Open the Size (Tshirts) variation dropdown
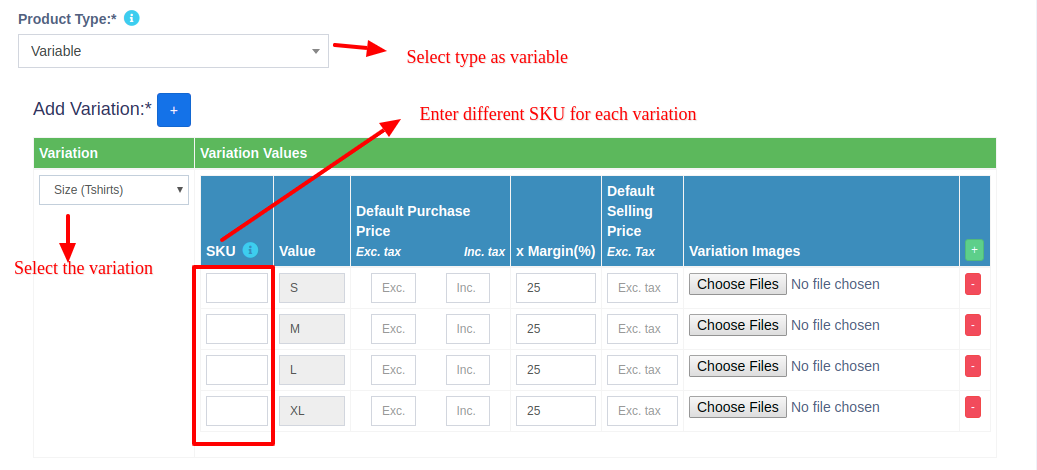 (x=113, y=189)
